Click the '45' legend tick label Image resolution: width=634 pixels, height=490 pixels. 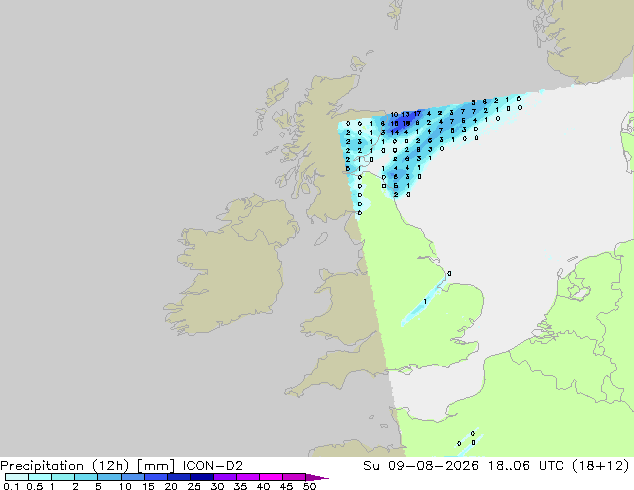[286, 486]
